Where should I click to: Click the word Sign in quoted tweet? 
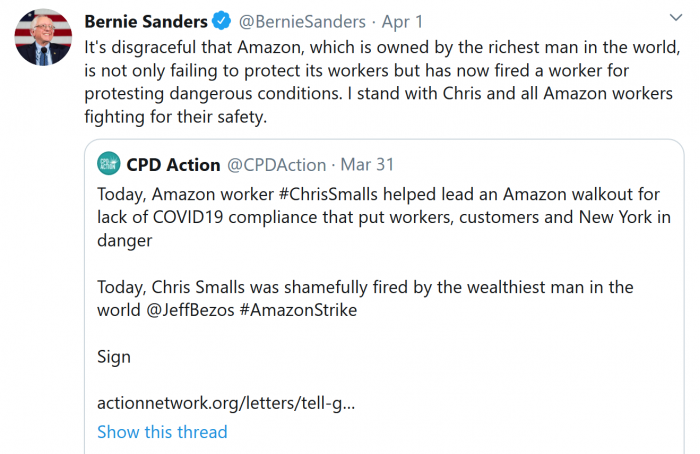point(114,357)
